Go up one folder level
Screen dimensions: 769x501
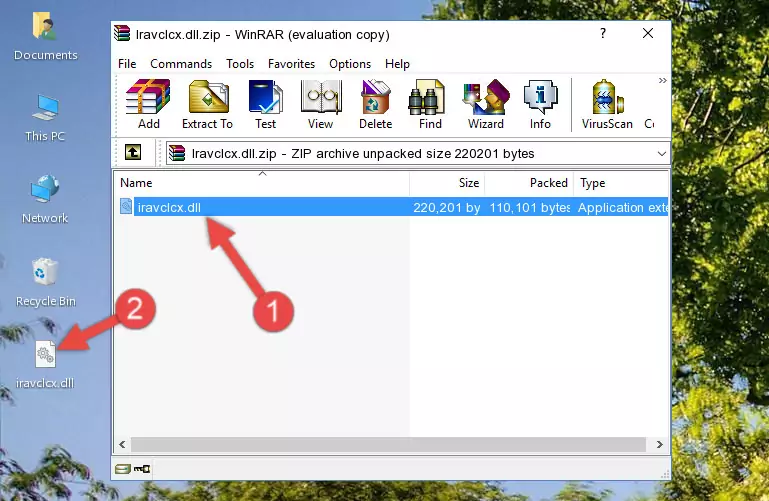click(133, 152)
